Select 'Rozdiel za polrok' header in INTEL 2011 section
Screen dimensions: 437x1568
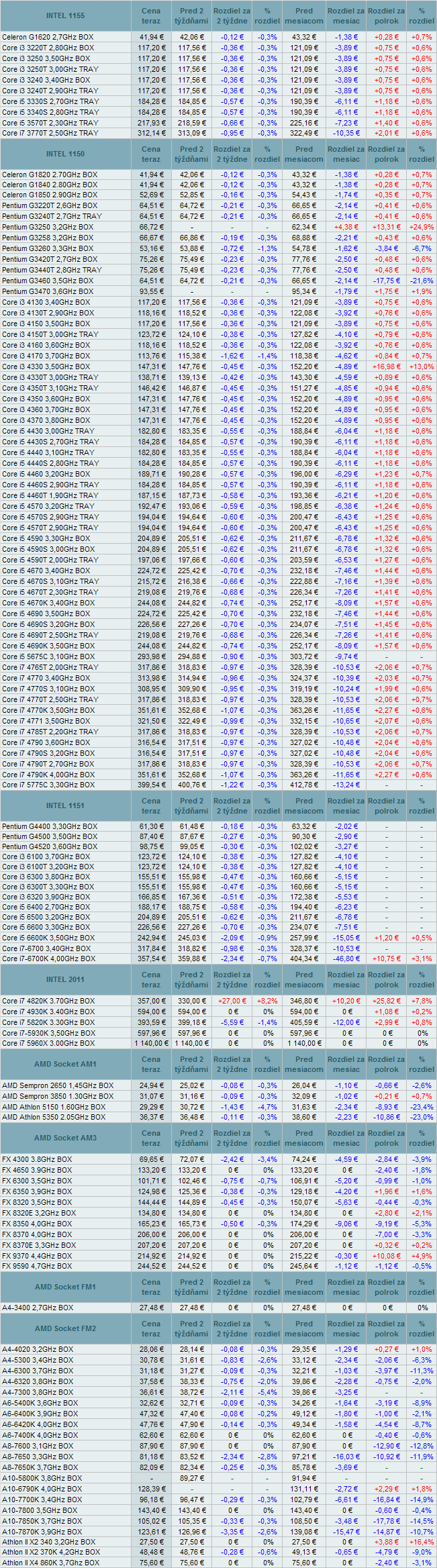[387, 979]
